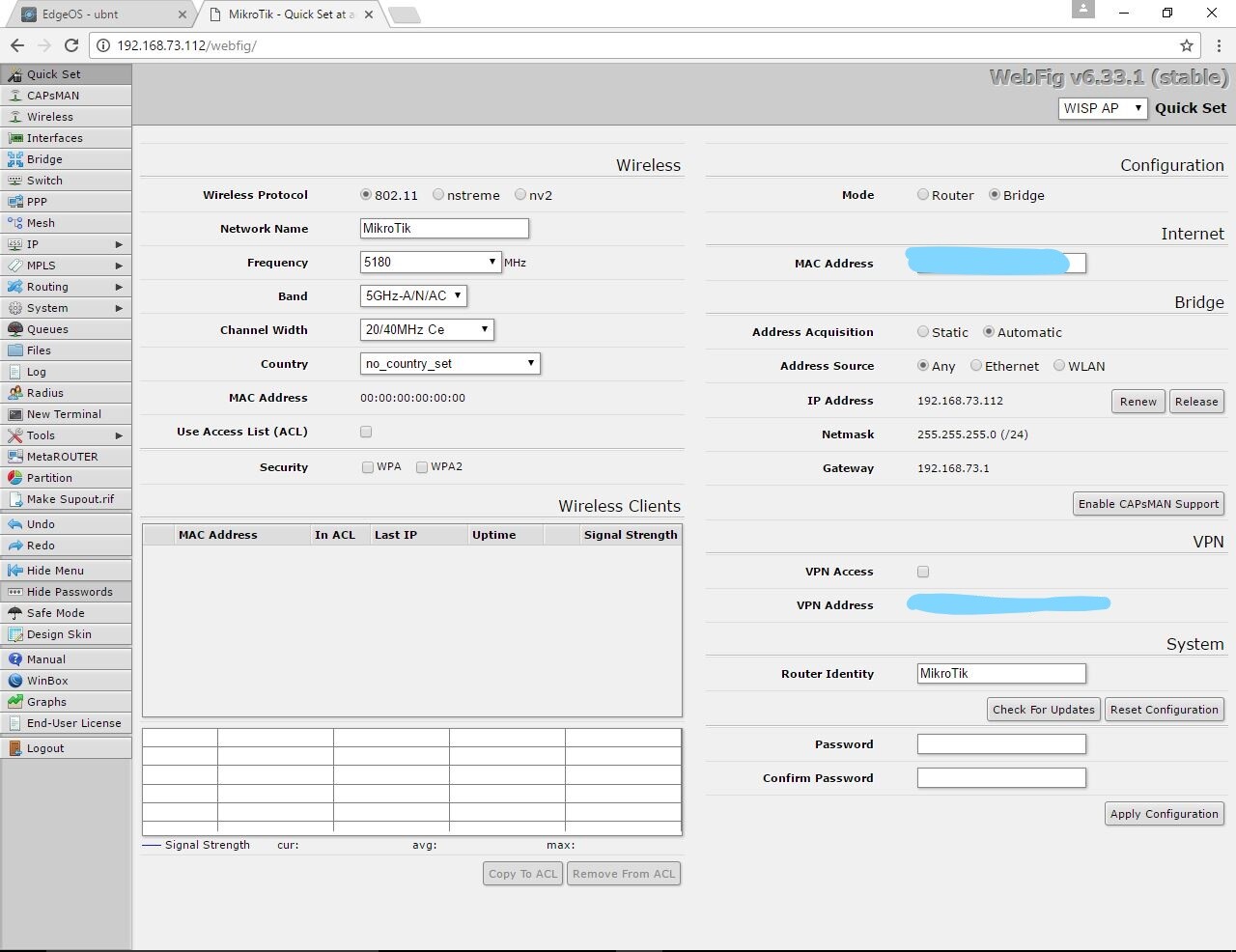This screenshot has height=952, width=1236.
Task: Open End-User License menu item
Action: [x=66, y=723]
